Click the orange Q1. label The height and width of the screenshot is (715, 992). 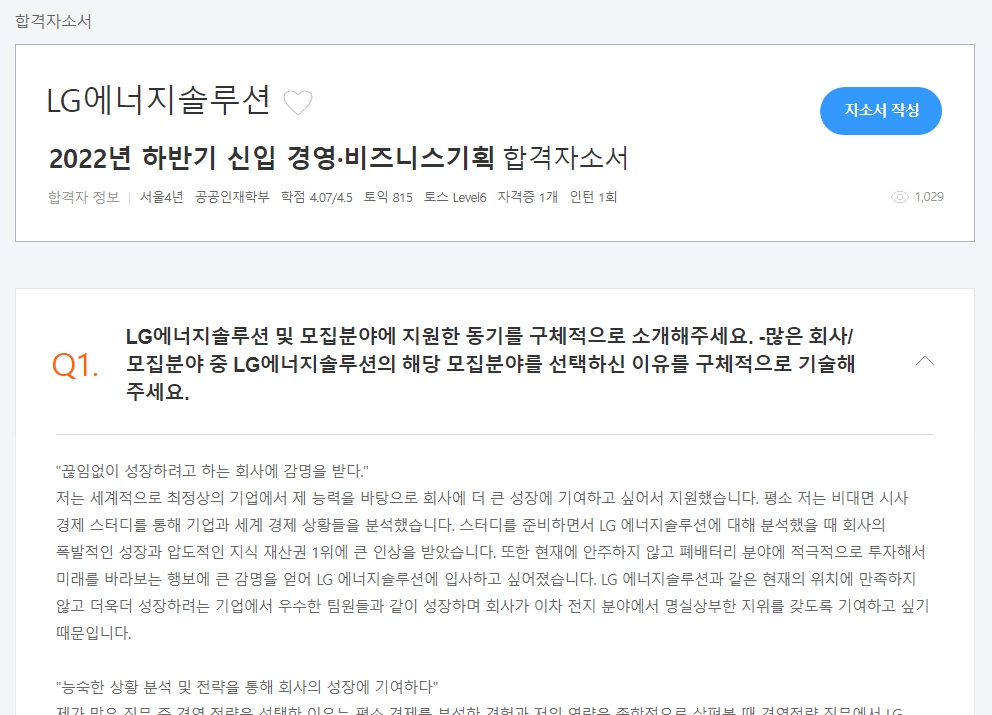75,365
